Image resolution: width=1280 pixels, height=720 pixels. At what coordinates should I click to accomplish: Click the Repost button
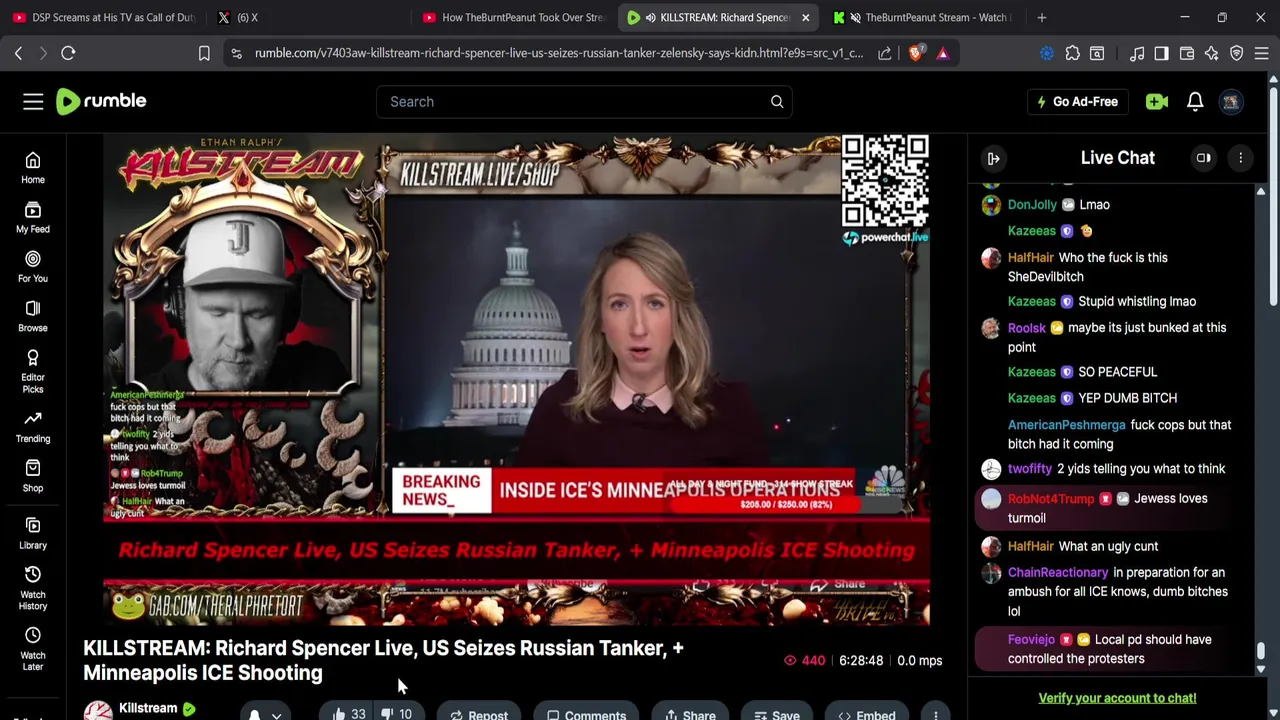click(x=479, y=714)
